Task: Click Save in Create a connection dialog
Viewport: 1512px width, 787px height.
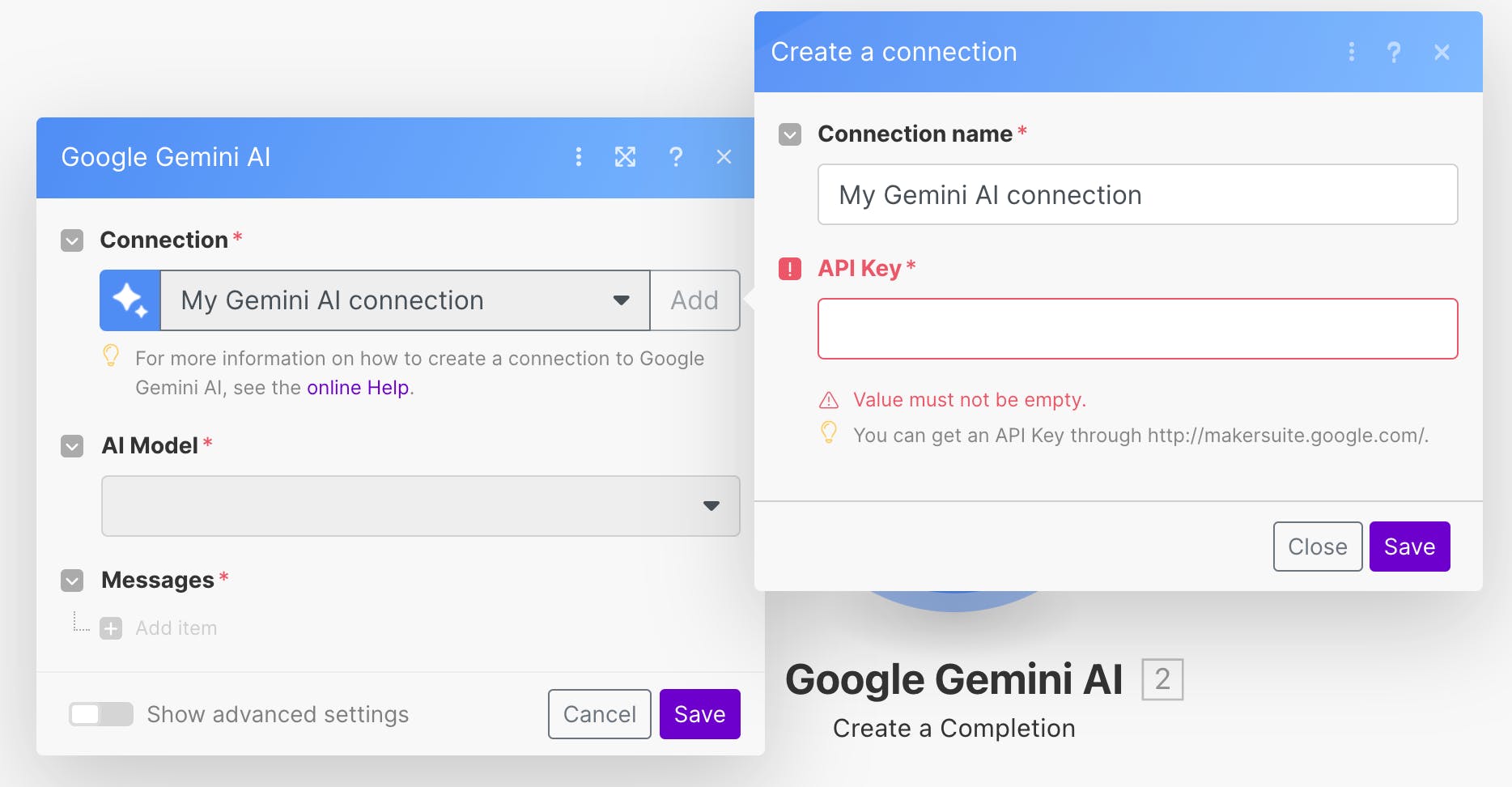Action: (x=1409, y=547)
